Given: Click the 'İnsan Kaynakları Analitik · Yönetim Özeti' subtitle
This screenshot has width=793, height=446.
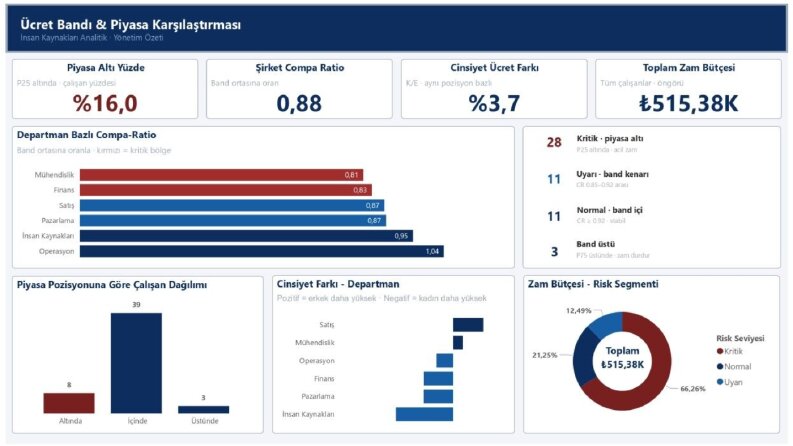Looking at the screenshot, I should point(92,38).
